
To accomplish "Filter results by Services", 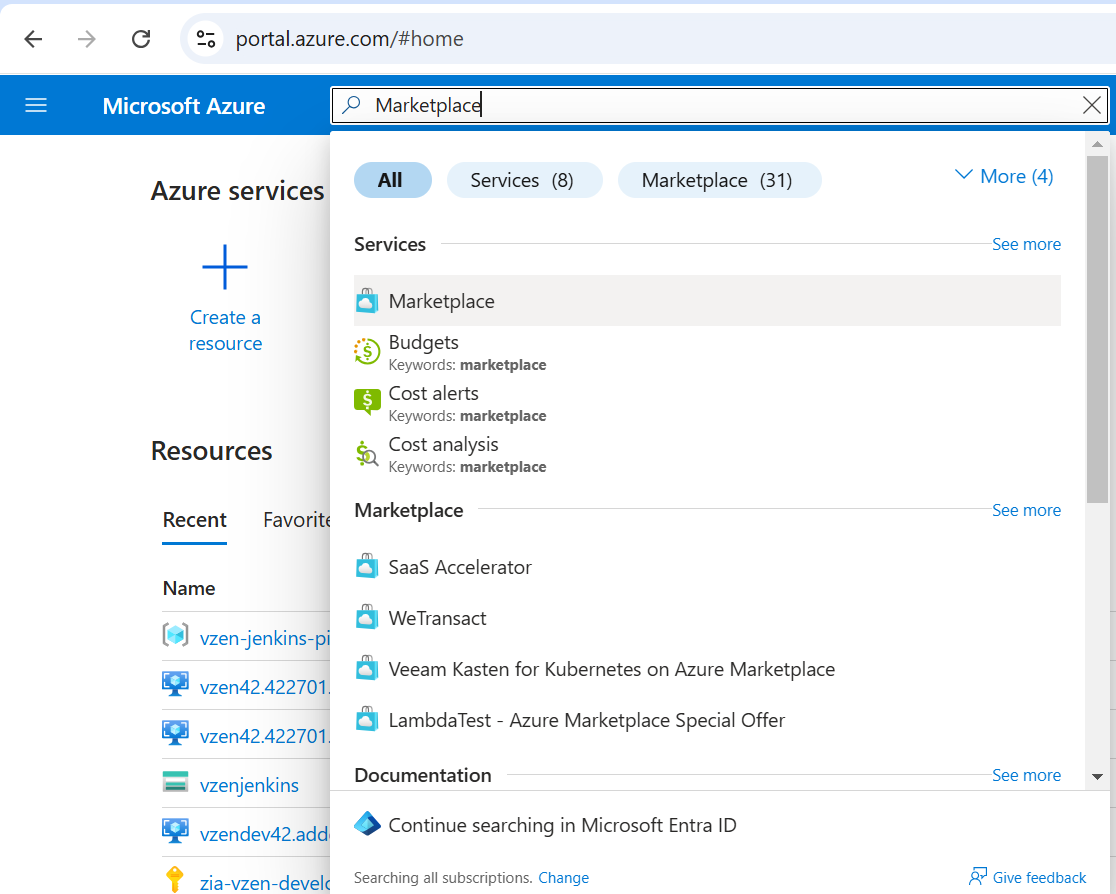I will point(524,180).
